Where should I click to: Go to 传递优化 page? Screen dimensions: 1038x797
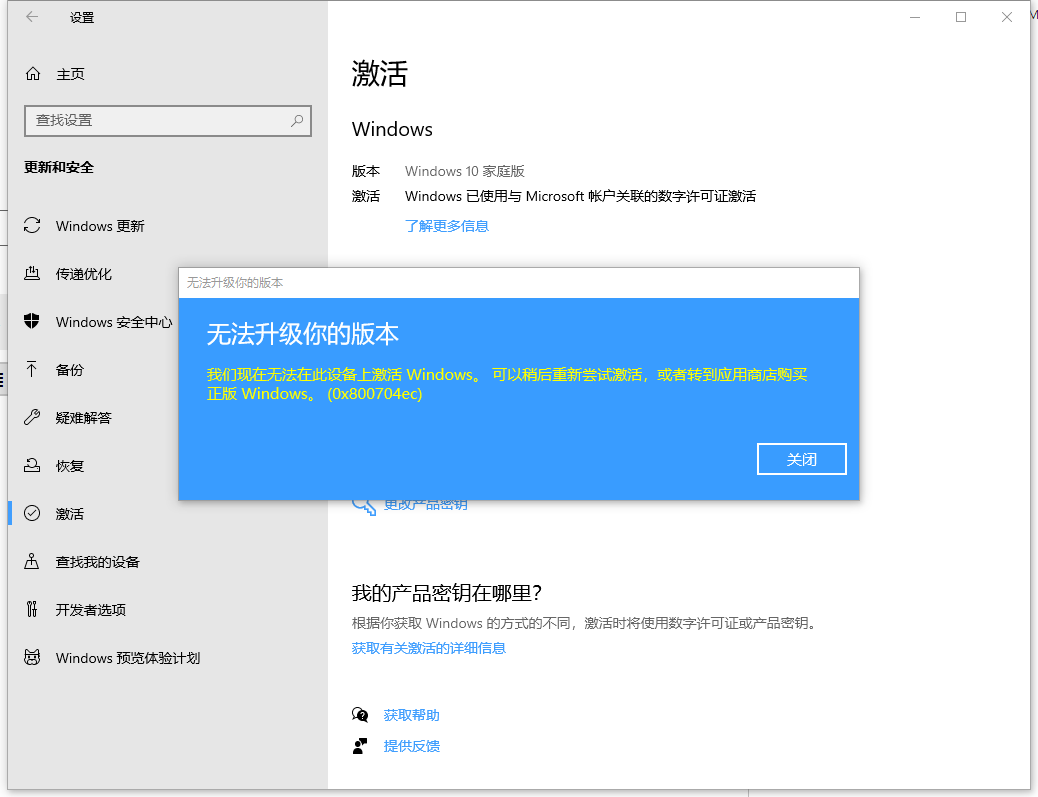[x=84, y=273]
